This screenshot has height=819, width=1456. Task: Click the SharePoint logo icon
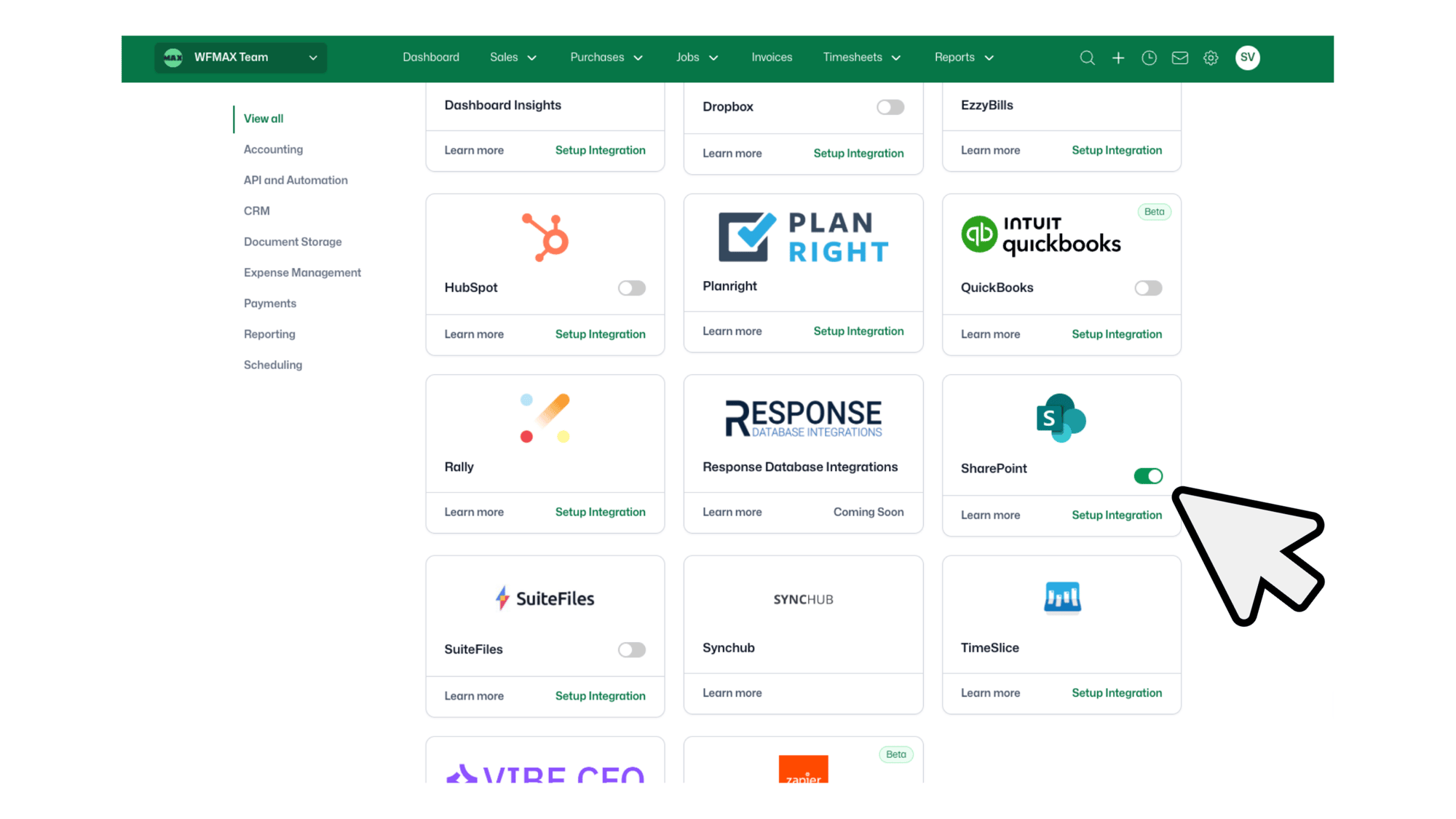[1061, 418]
